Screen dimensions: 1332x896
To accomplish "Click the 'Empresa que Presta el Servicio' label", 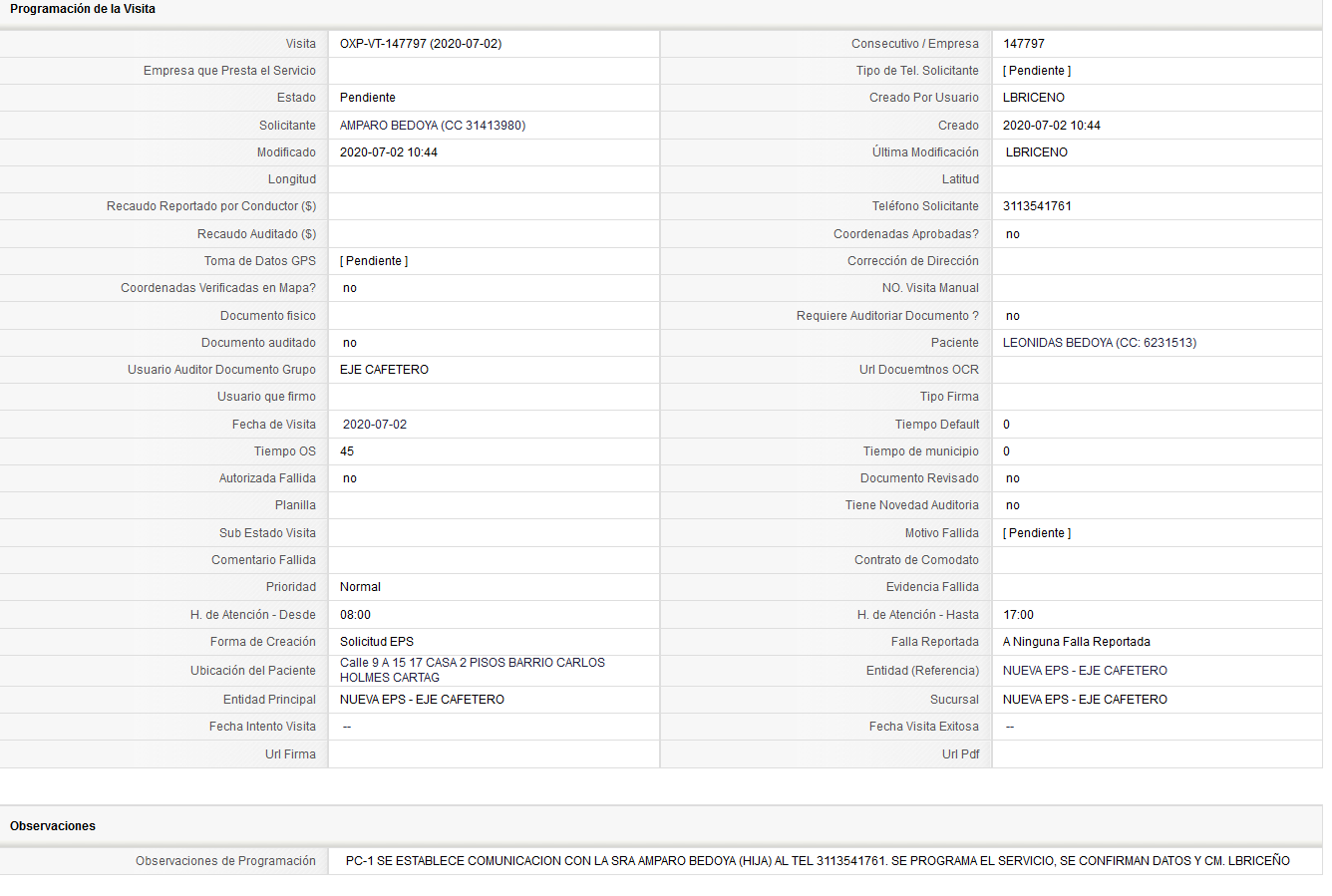I will (x=229, y=71).
